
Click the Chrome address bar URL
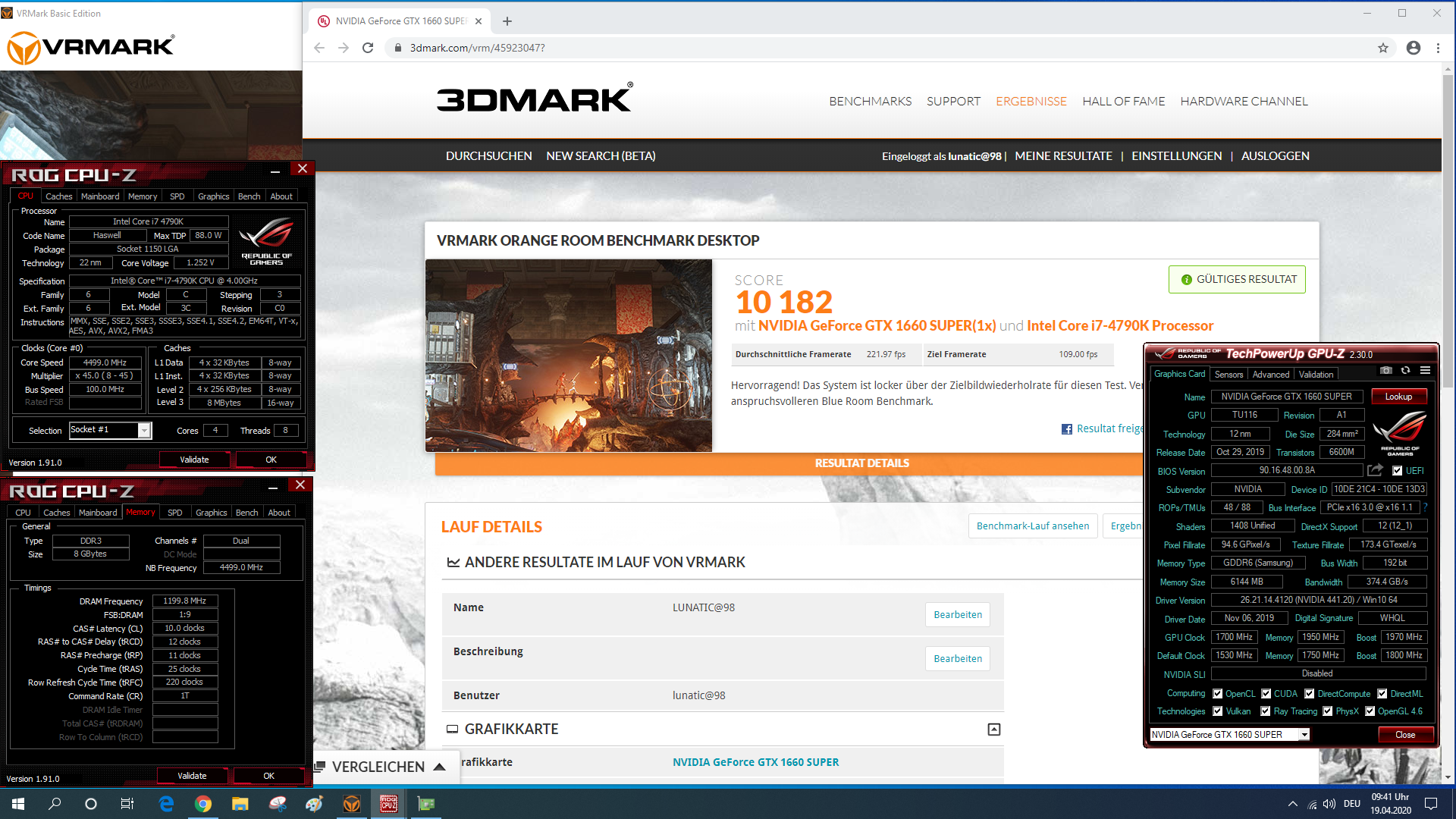[477, 48]
